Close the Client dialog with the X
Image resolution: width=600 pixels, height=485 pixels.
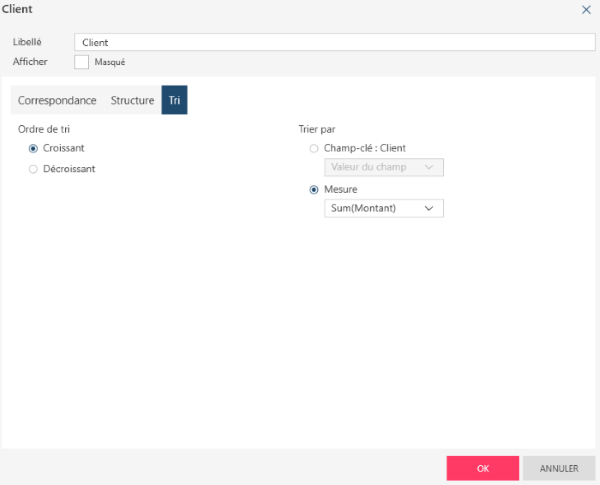(x=586, y=9)
